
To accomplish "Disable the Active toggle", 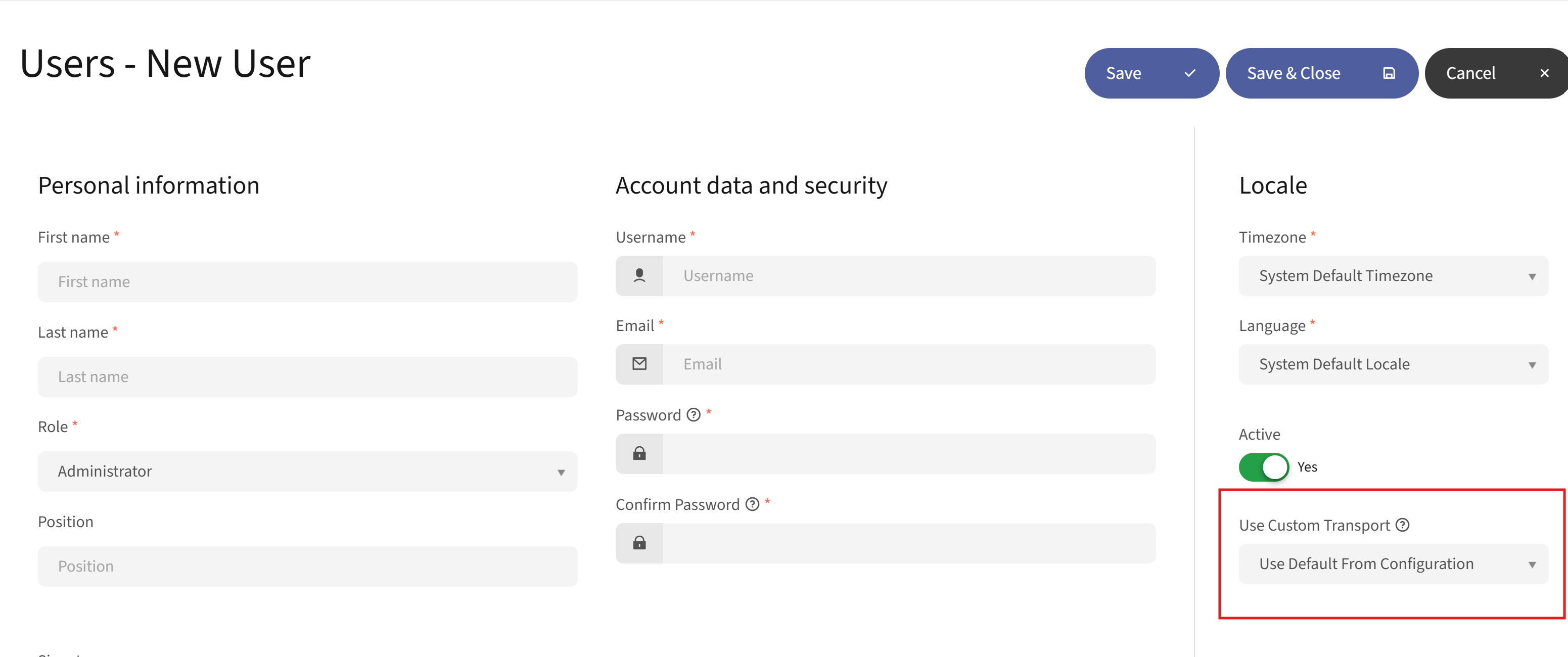I will (x=1264, y=466).
